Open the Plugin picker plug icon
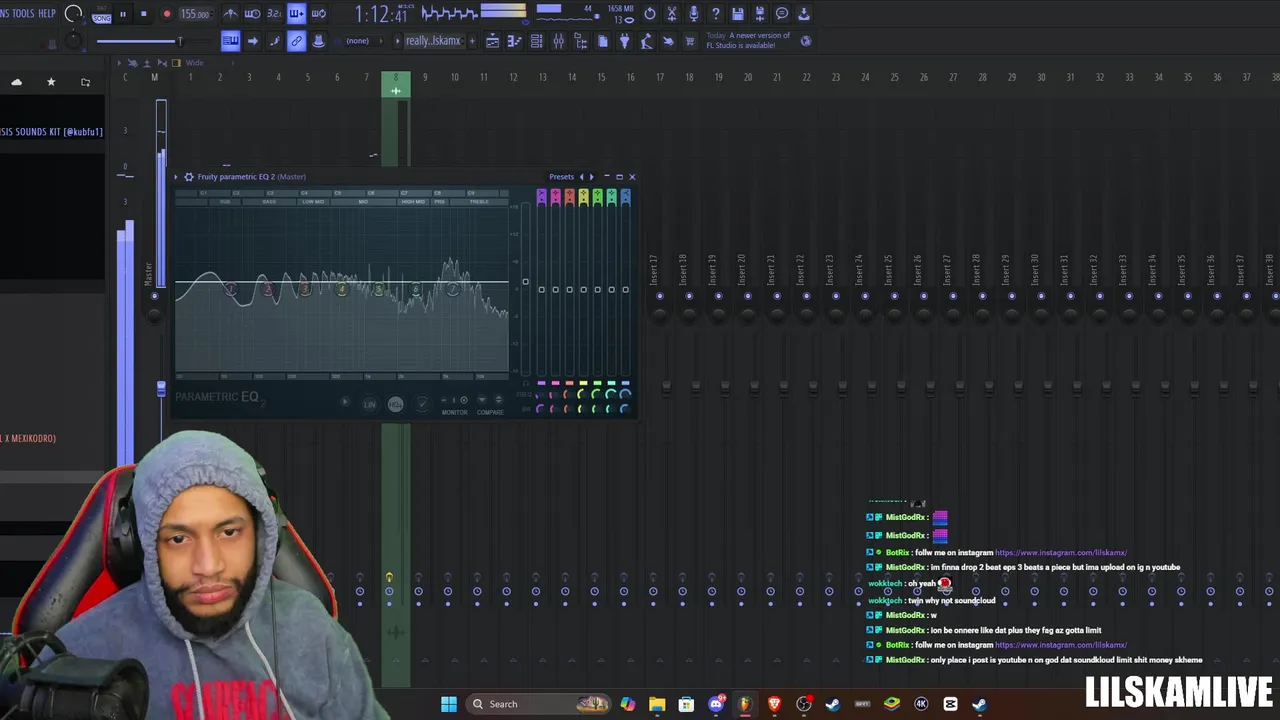 [x=624, y=41]
